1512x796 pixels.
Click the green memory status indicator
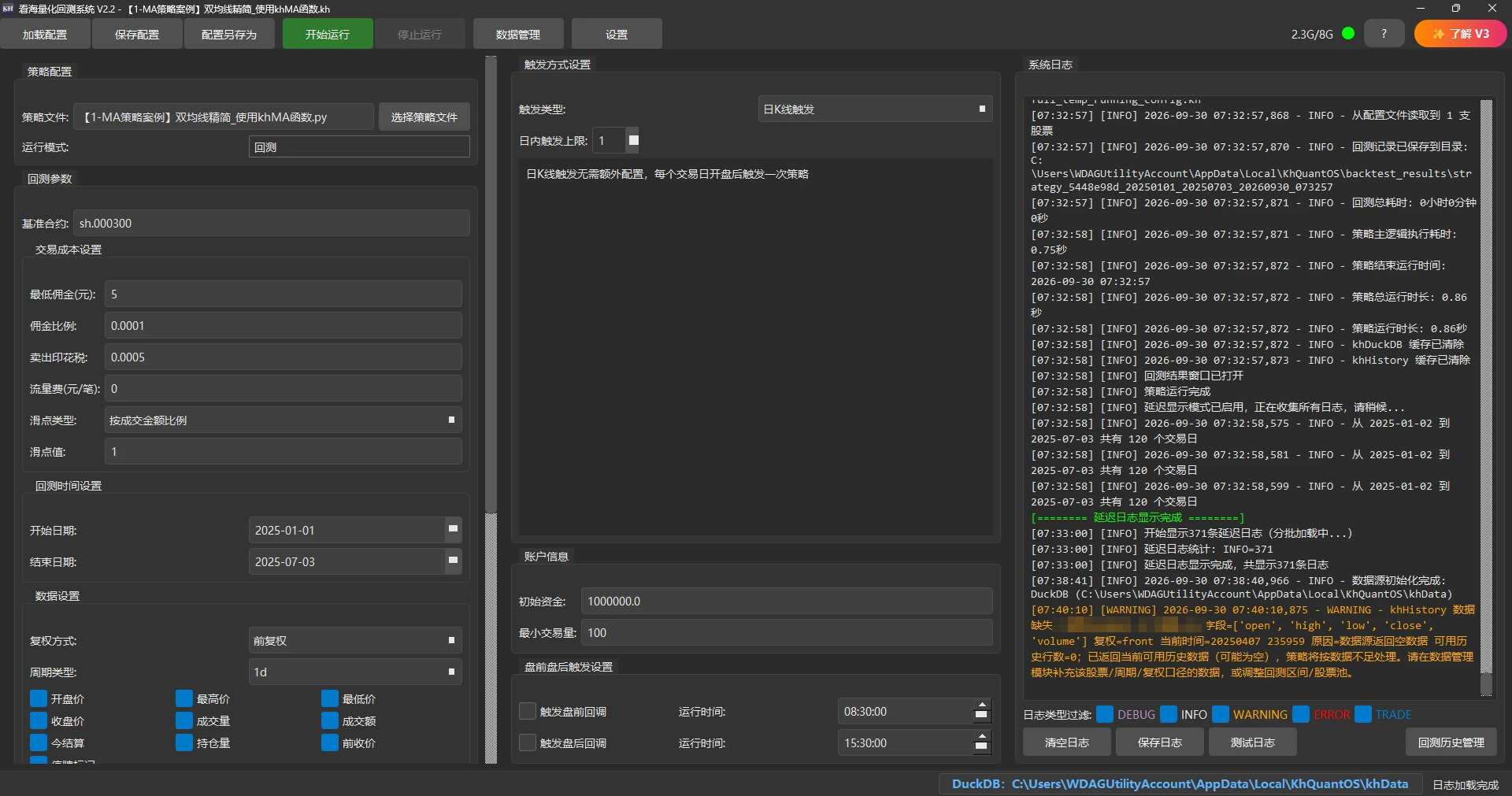click(1348, 34)
